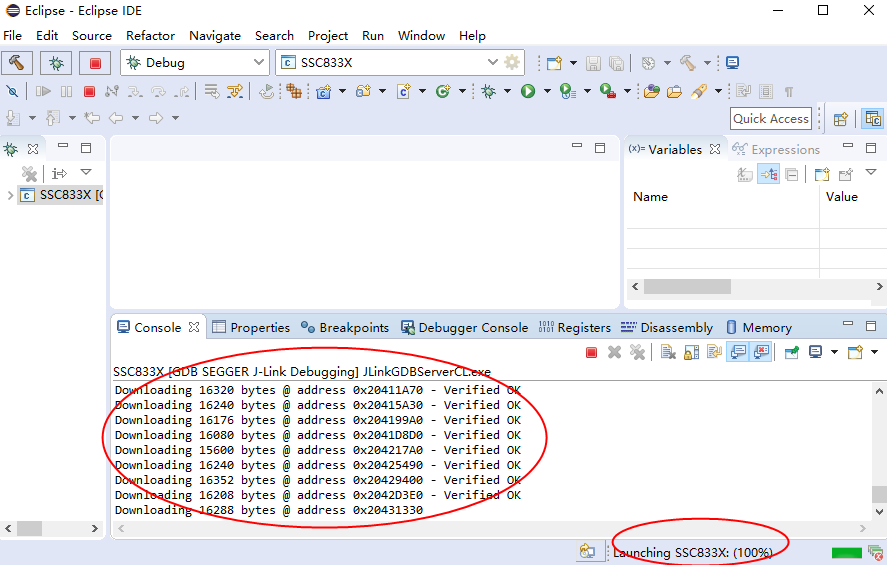Switch to the Expressions tab
The width and height of the screenshot is (887, 565).
(x=776, y=149)
